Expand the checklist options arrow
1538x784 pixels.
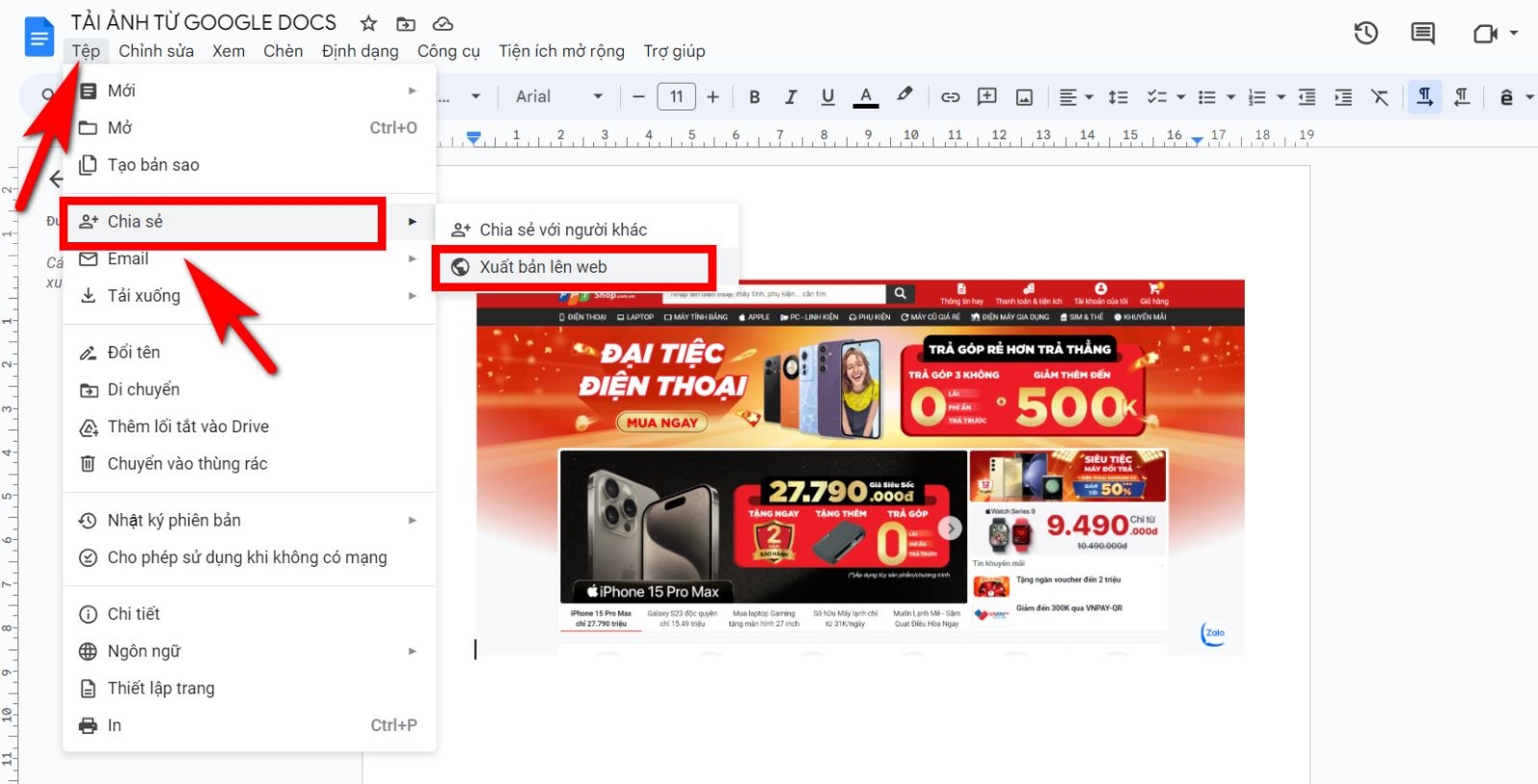point(1180,96)
